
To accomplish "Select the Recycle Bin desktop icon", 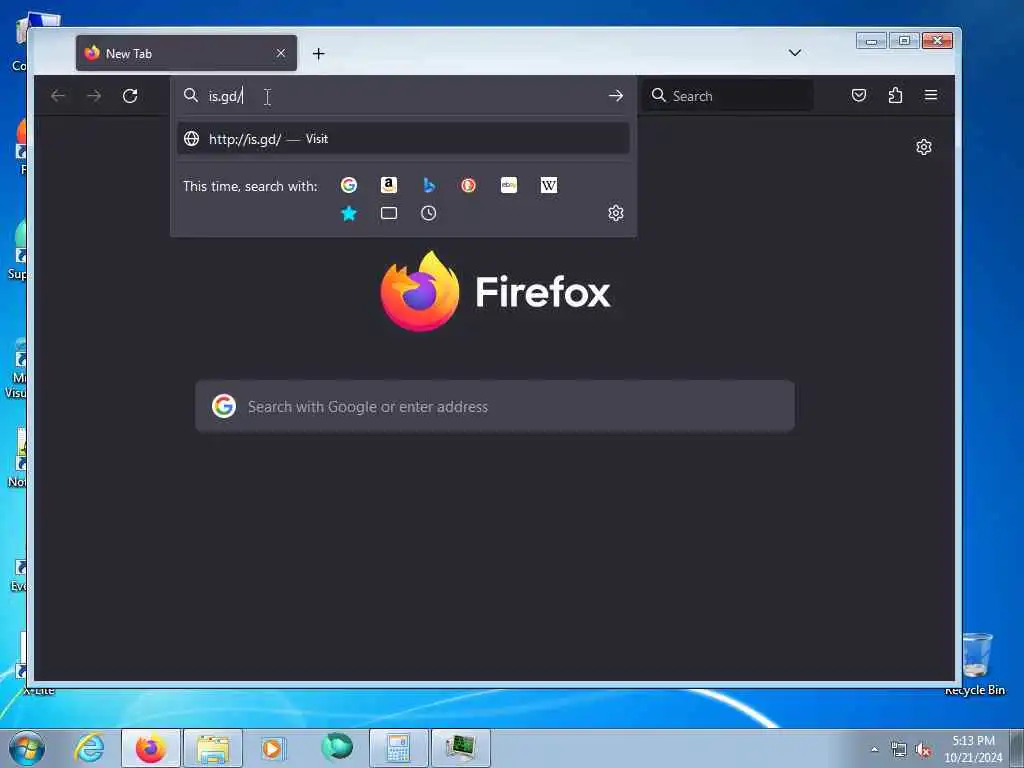I will tap(975, 664).
